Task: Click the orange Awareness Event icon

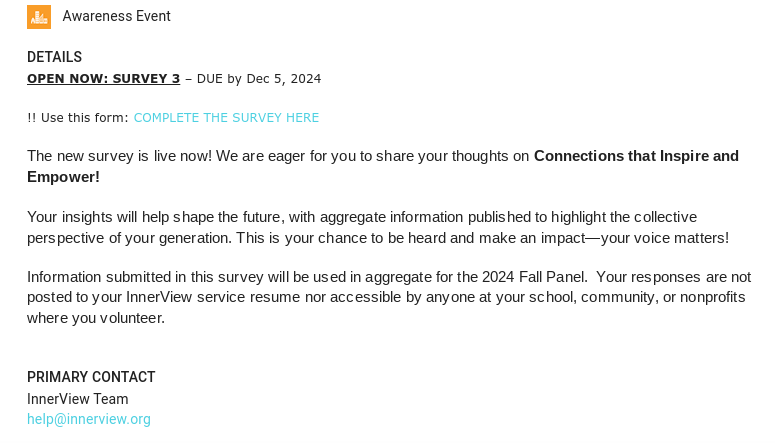Action: click(39, 17)
